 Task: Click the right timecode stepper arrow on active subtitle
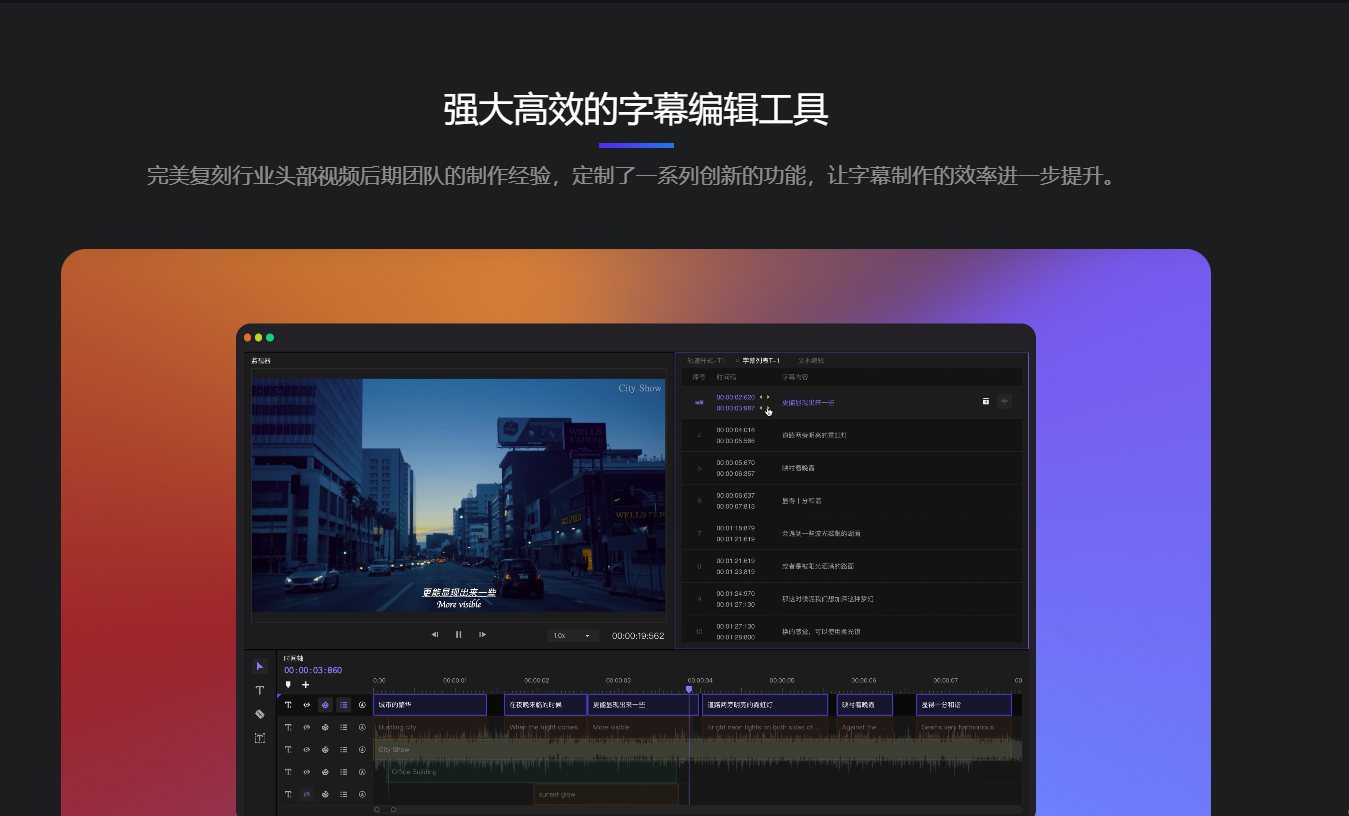click(x=767, y=396)
